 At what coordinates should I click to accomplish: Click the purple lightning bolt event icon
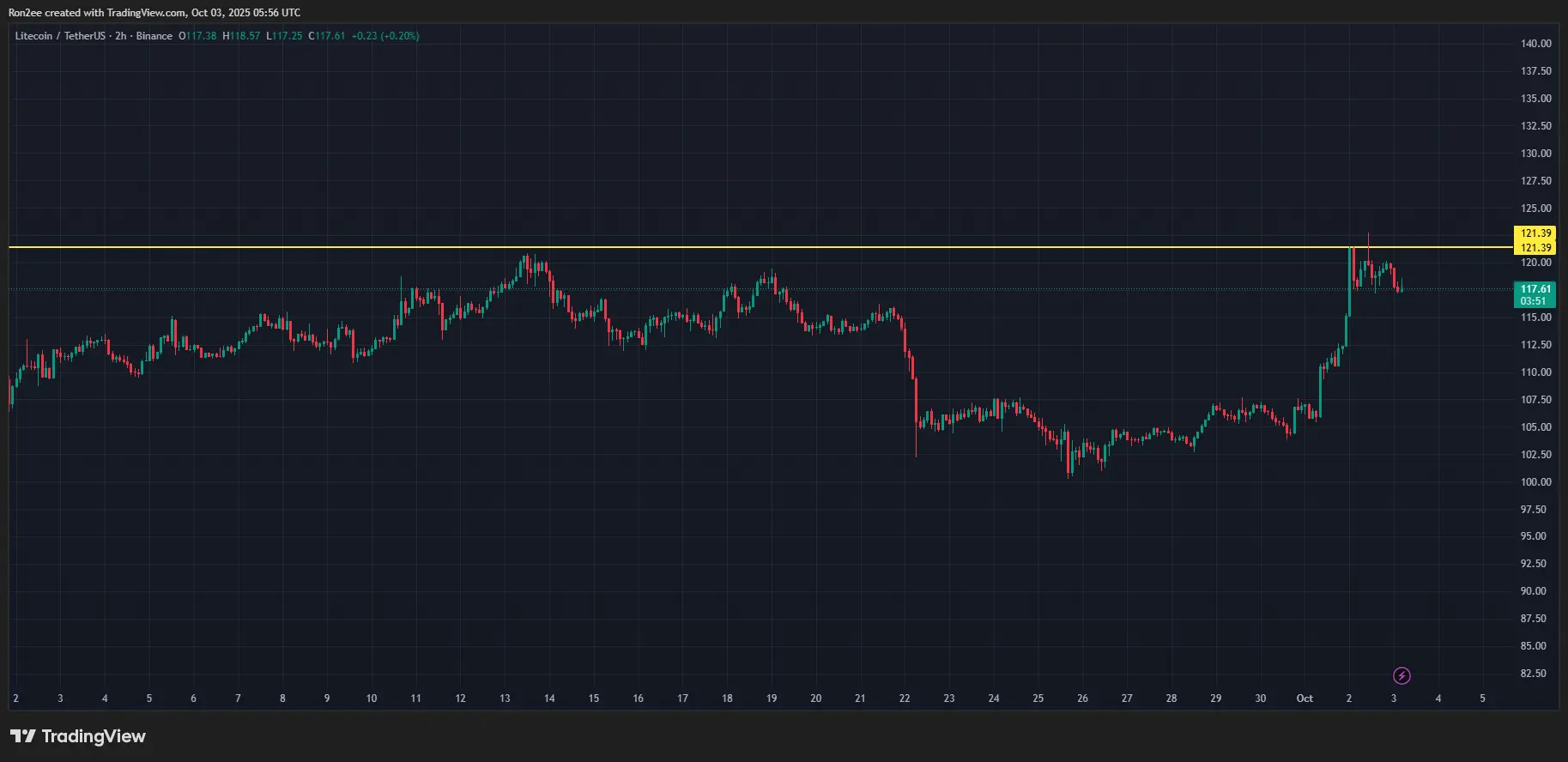tap(1402, 676)
